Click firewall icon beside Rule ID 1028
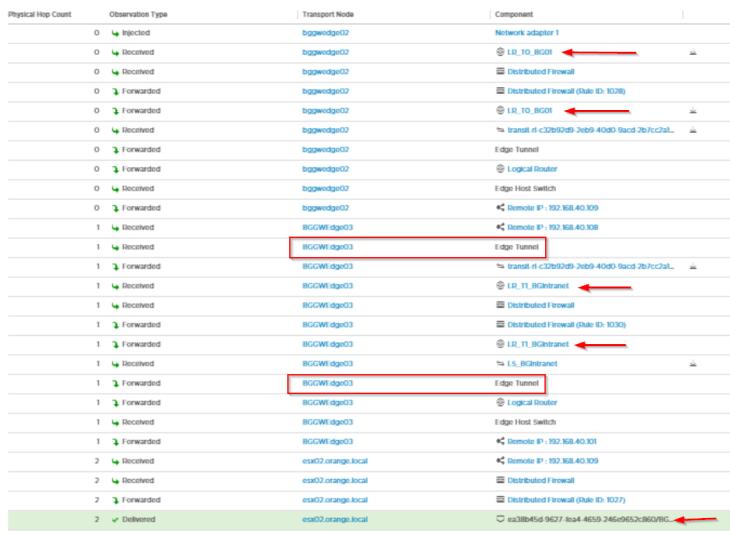The height and width of the screenshot is (534, 730). [500, 91]
